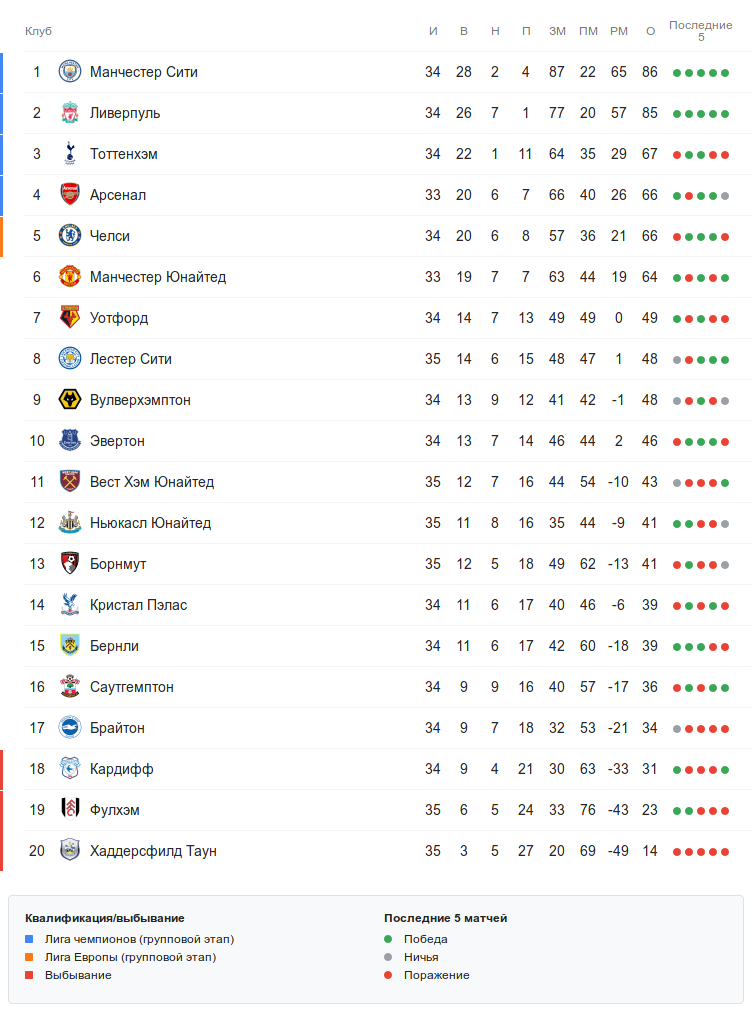Click the 'О' points column header
752x1012 pixels.
coord(650,31)
